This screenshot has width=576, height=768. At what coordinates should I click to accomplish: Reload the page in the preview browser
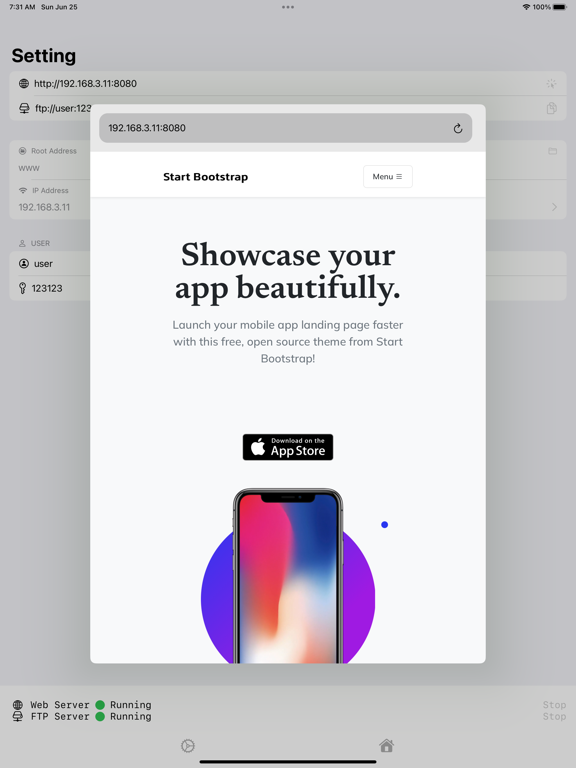coord(457,128)
